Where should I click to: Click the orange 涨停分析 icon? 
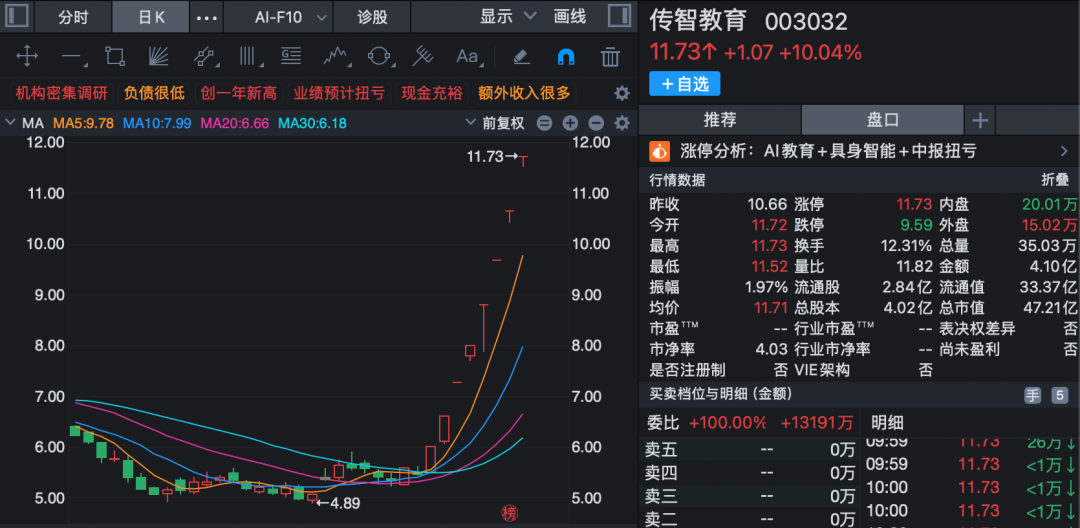click(x=660, y=151)
